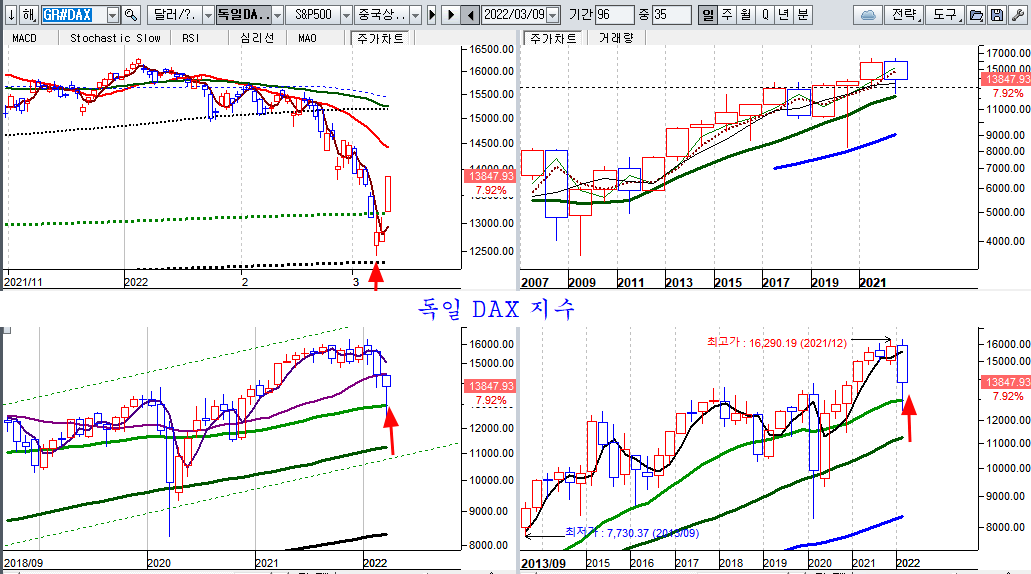The height and width of the screenshot is (574, 1031).
Task: Switch to the 월 (monthly) period toggle
Action: pos(746,15)
